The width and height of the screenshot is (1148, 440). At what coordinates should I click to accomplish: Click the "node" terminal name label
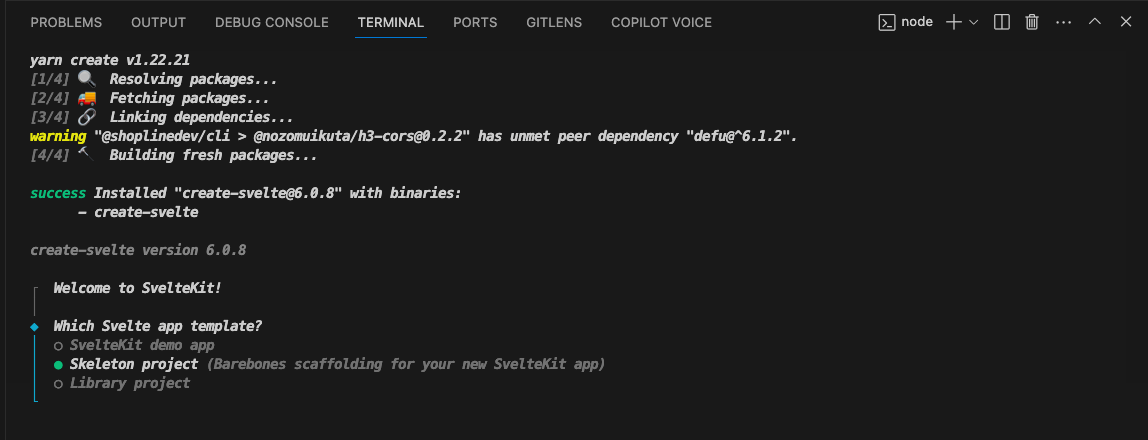tap(917, 22)
